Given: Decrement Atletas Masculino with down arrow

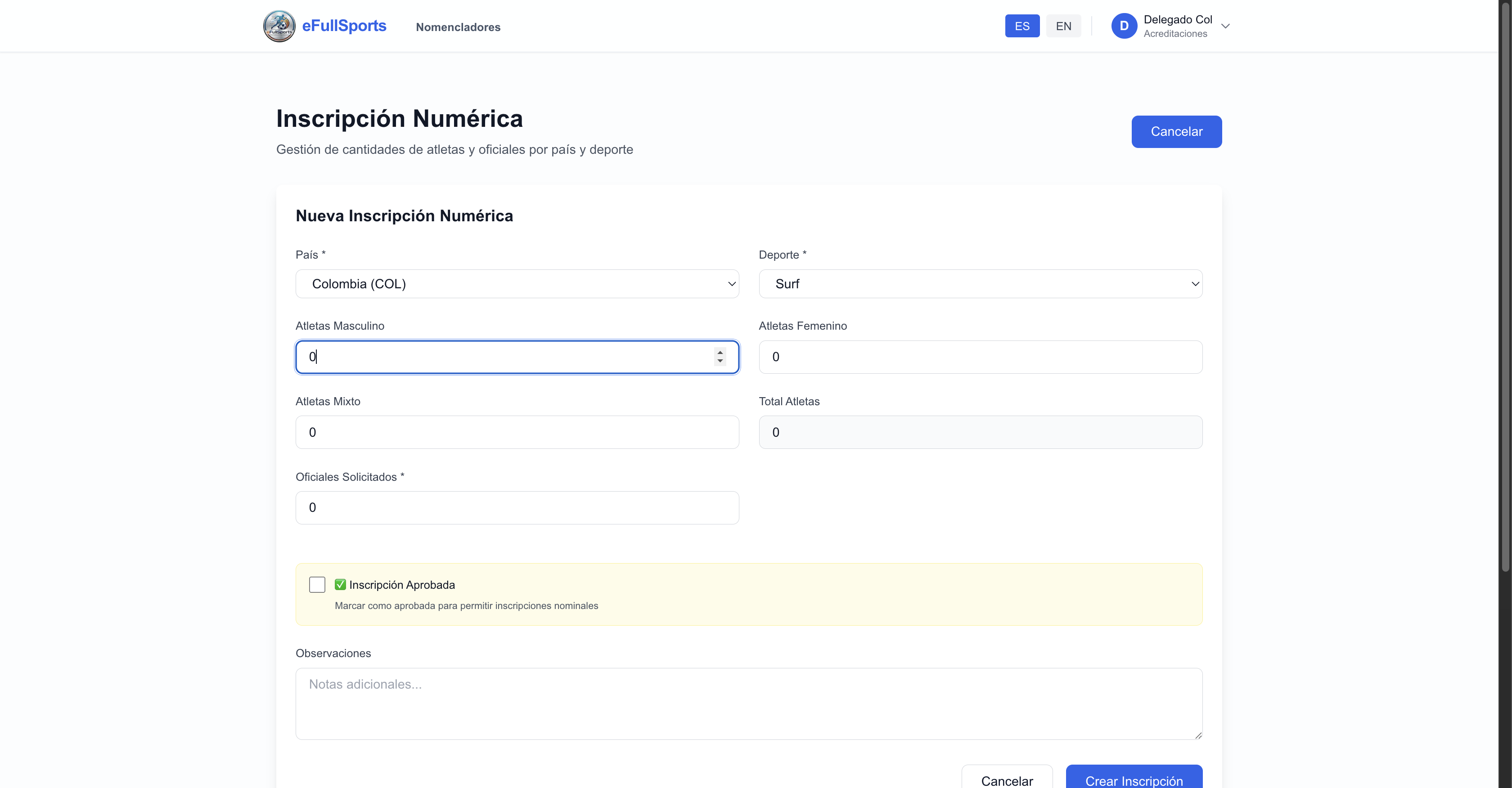Looking at the screenshot, I should pyautogui.click(x=720, y=362).
